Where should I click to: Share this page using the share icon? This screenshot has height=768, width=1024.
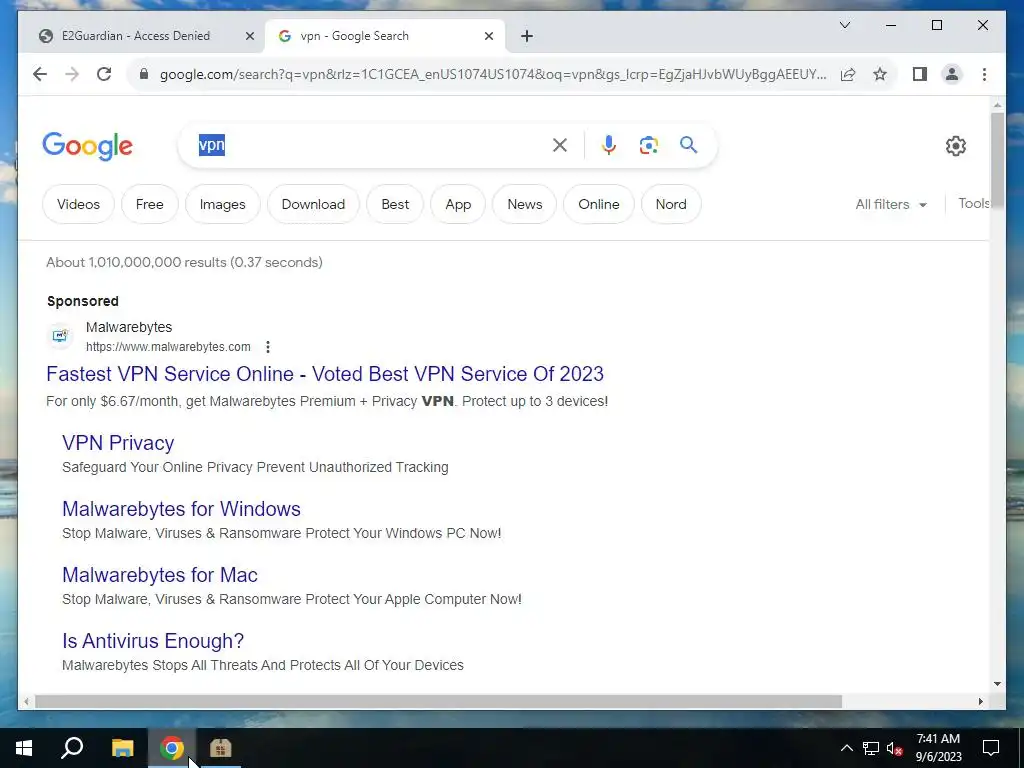[848, 74]
